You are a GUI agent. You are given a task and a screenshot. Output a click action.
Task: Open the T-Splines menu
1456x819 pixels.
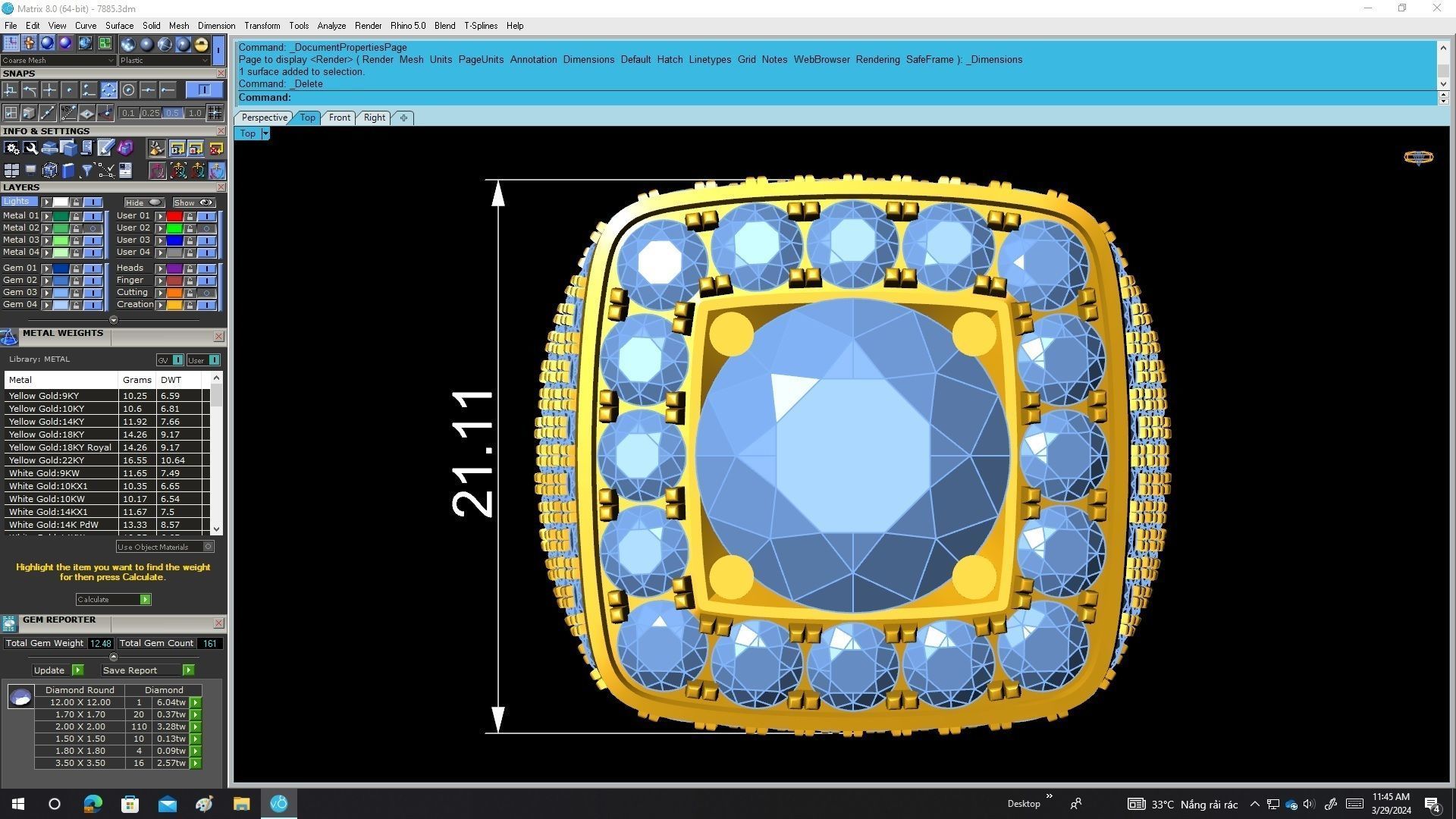[x=481, y=26]
